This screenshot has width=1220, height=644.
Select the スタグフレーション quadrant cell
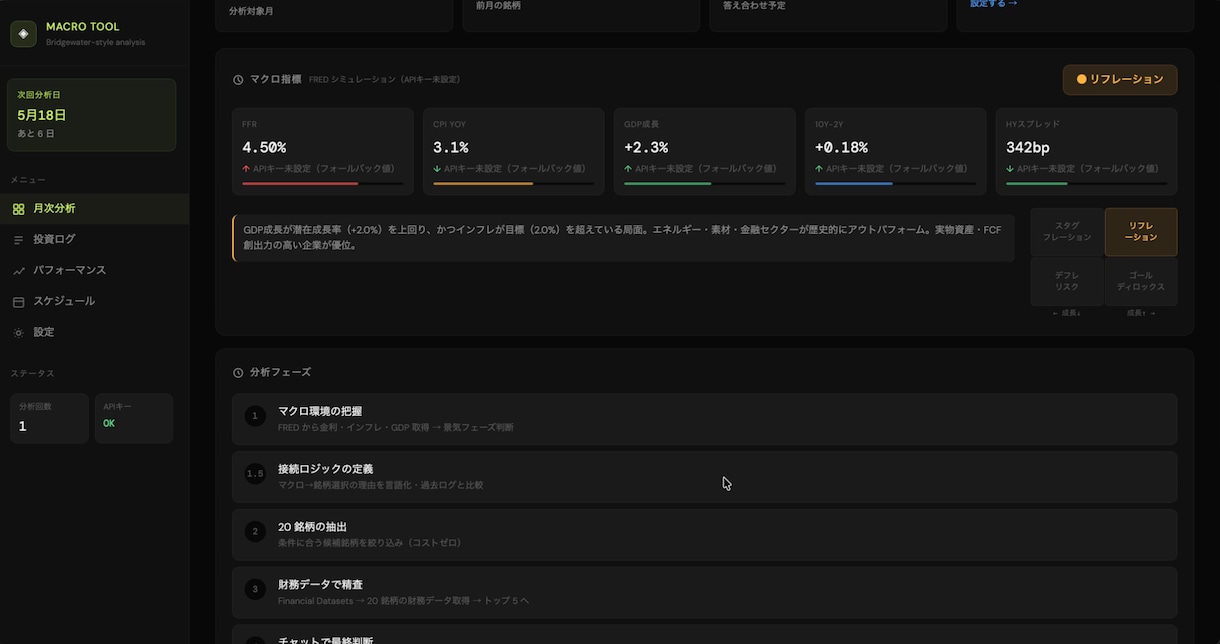1067,232
